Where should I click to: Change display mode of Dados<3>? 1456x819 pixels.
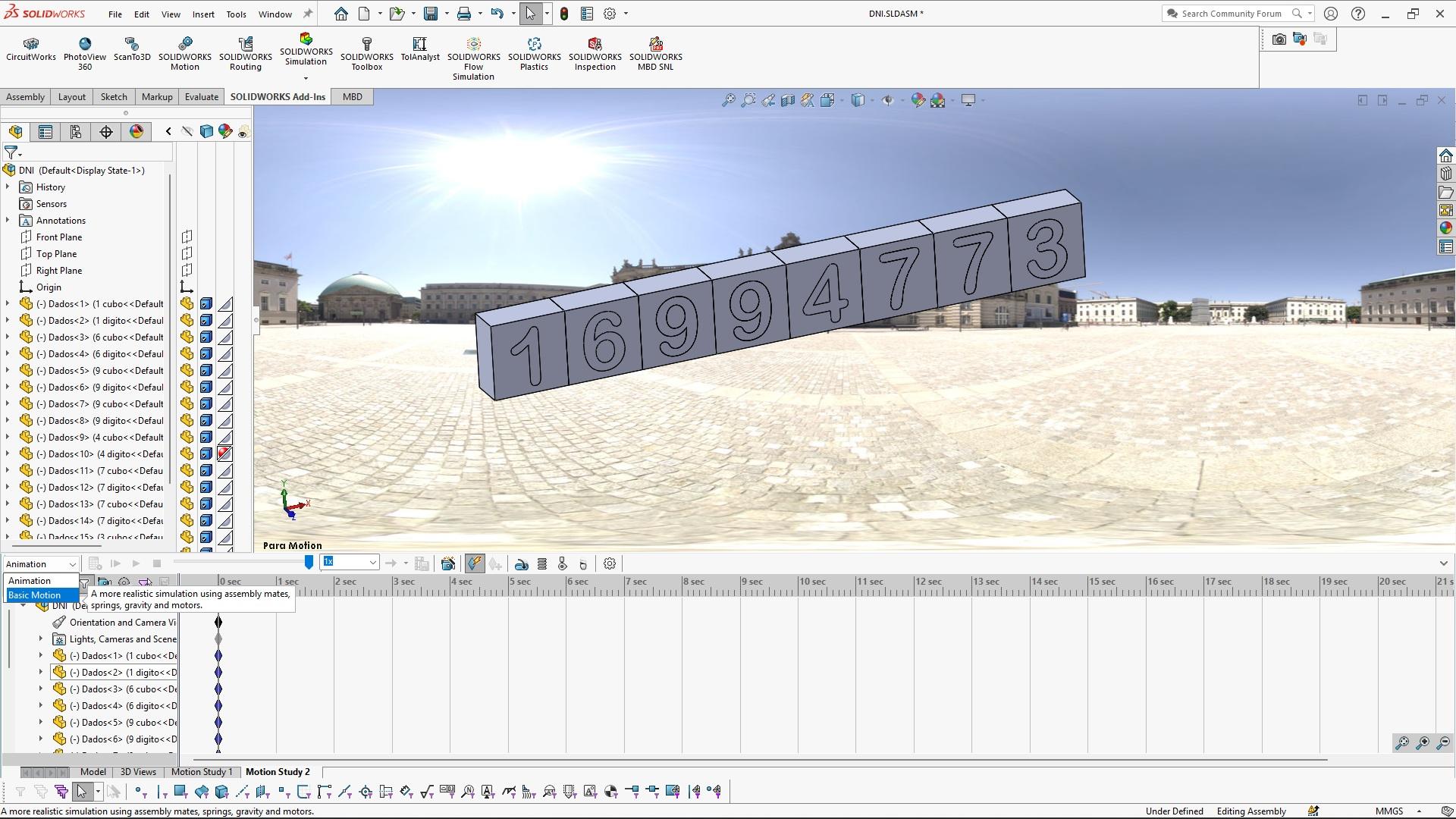(x=206, y=337)
